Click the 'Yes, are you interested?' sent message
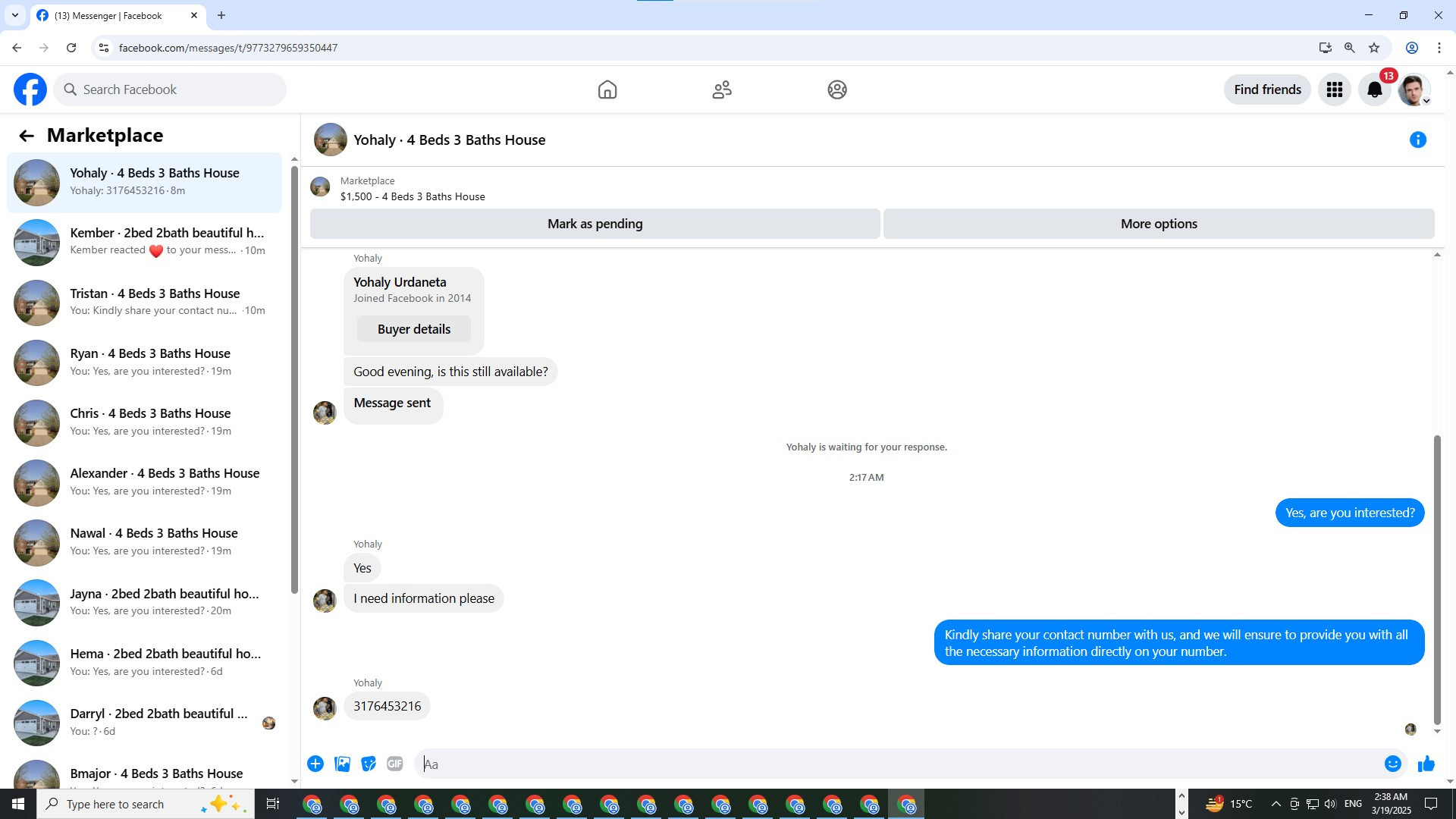The image size is (1456, 819). (x=1350, y=513)
